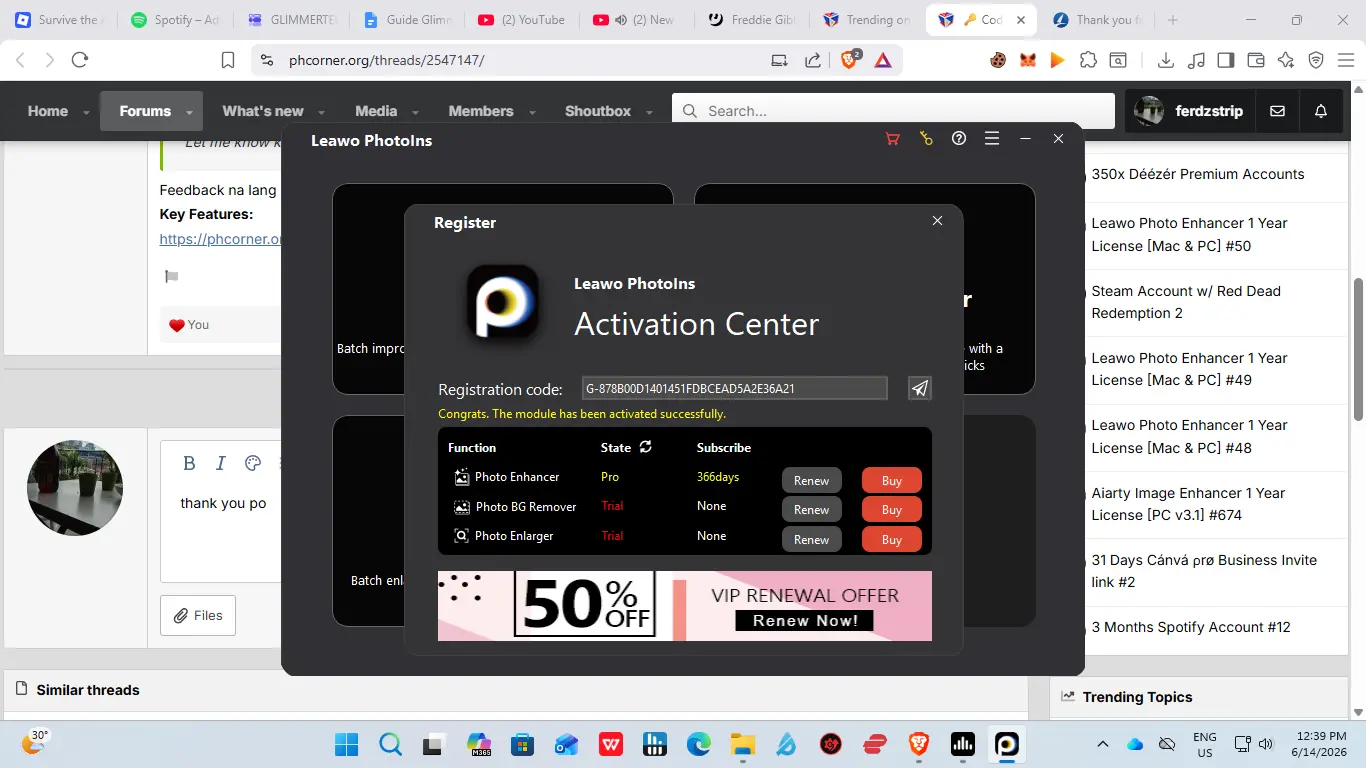Viewport: 1366px width, 768px height.
Task: Click the Photo Enhancer function icon
Action: point(462,477)
